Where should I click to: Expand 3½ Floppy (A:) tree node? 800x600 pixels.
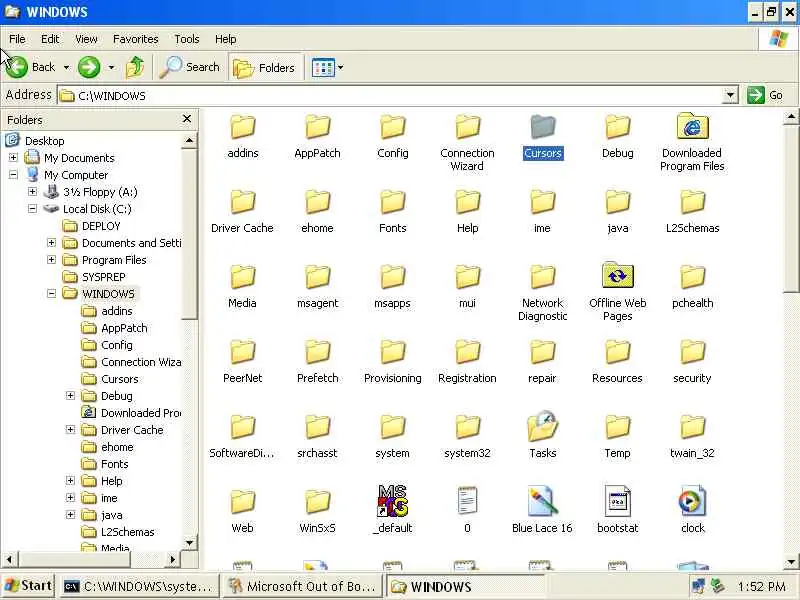pos(32,192)
